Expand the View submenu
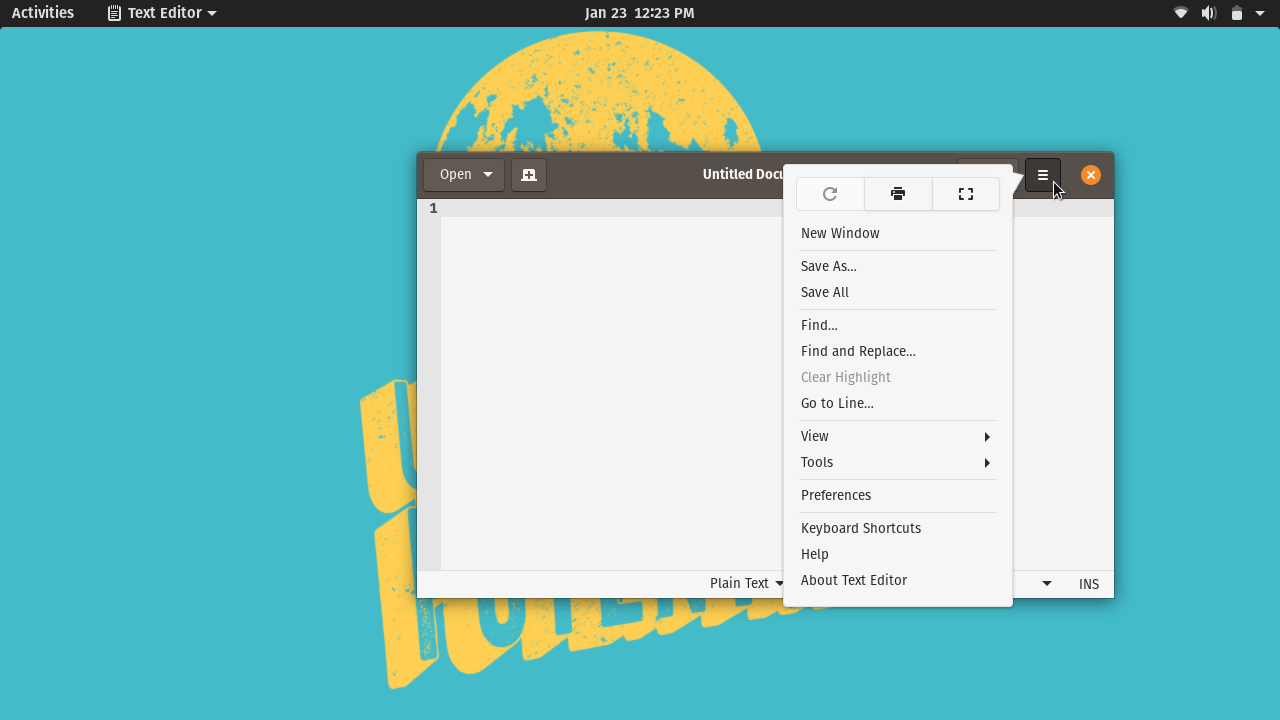The height and width of the screenshot is (720, 1280). 898,436
